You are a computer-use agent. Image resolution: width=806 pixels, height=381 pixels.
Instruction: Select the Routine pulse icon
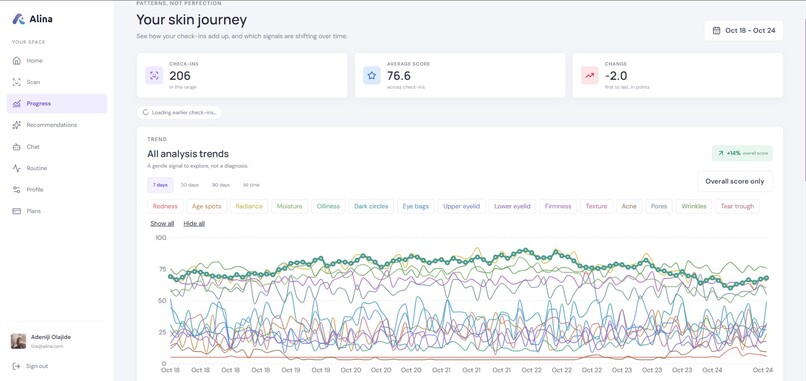(x=16, y=168)
